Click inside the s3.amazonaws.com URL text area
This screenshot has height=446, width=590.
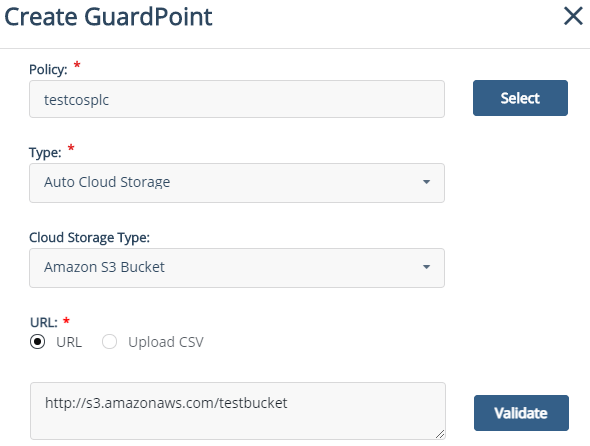tap(238, 411)
